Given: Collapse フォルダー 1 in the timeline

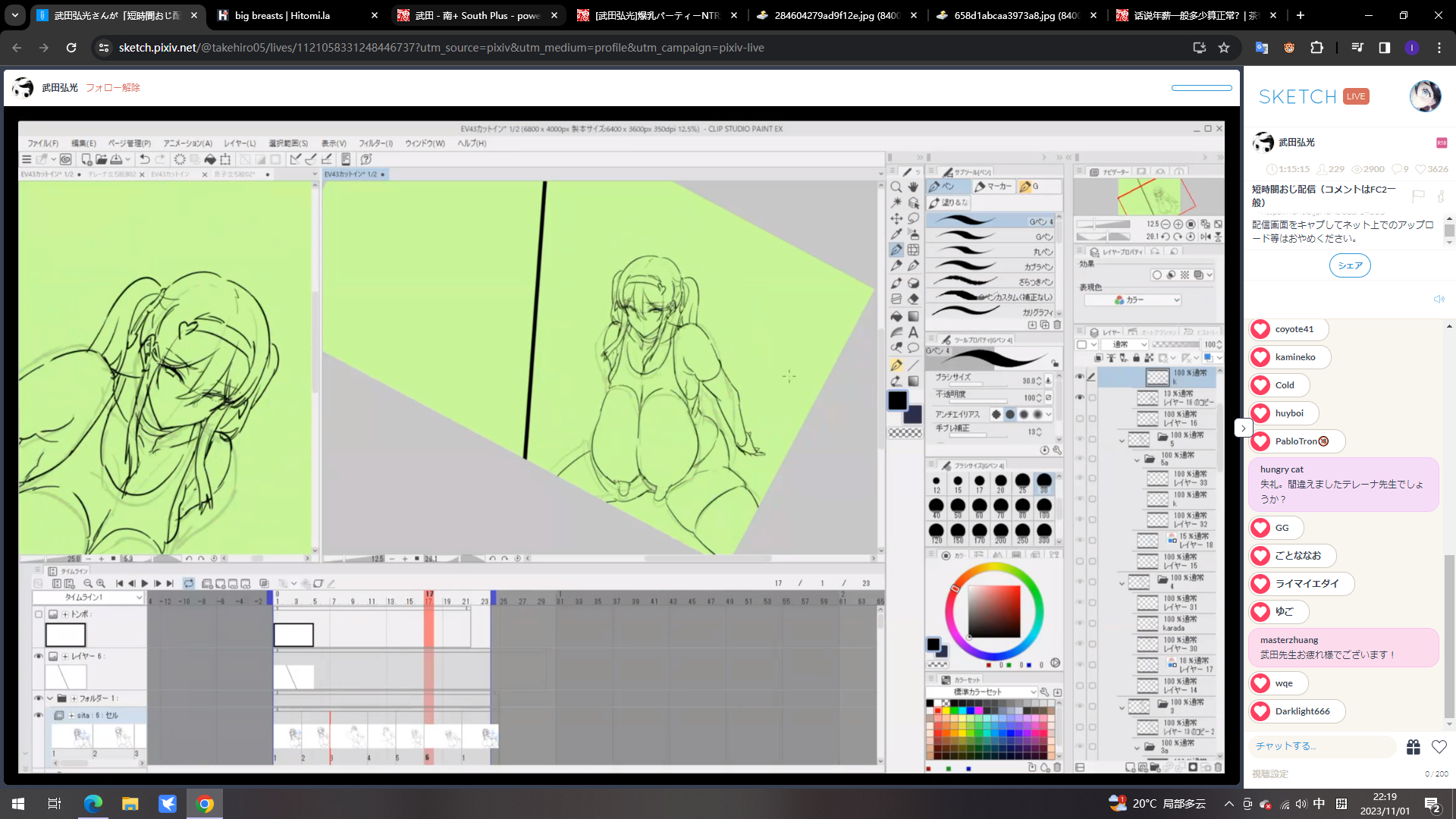Looking at the screenshot, I should coord(50,698).
